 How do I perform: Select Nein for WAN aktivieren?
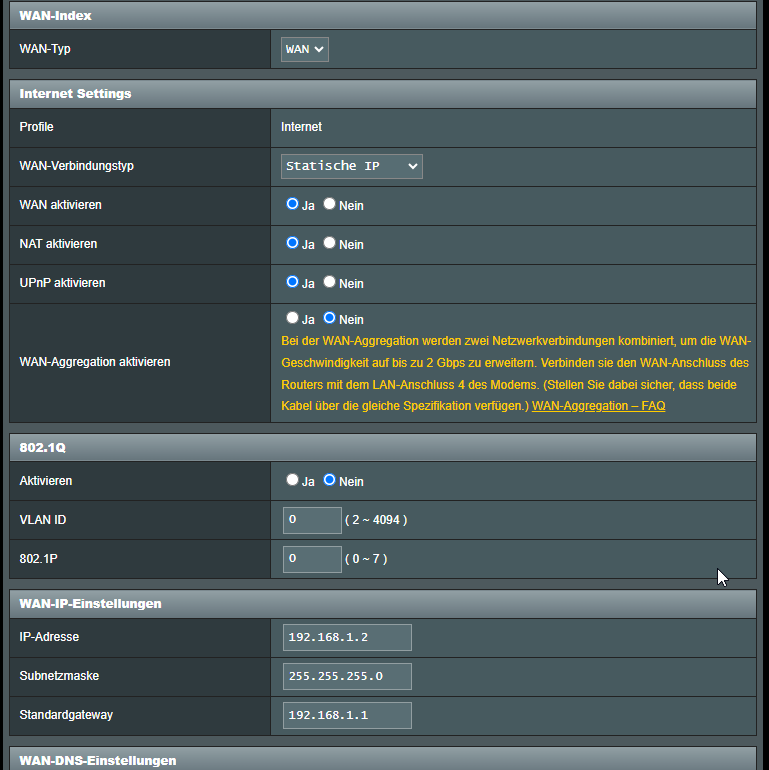click(330, 204)
